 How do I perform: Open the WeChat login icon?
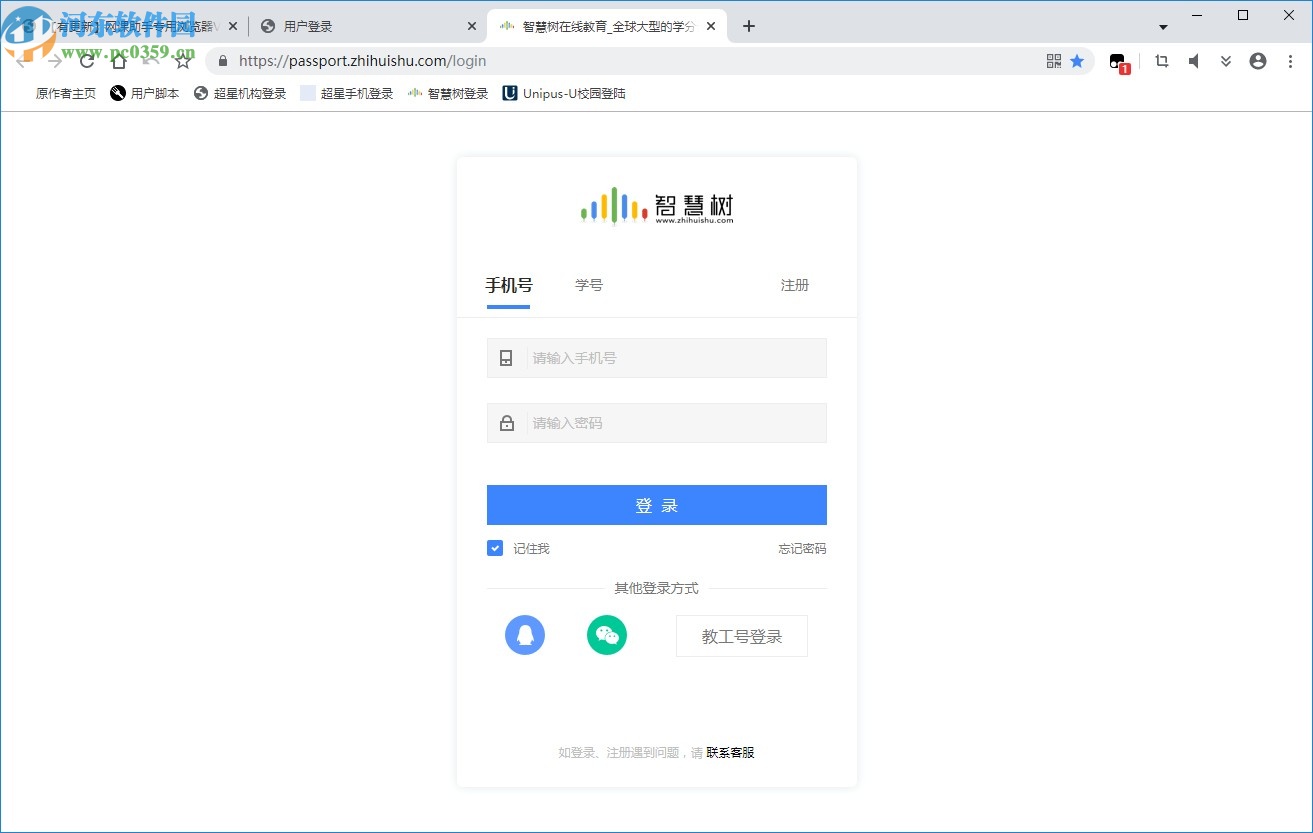pos(606,635)
